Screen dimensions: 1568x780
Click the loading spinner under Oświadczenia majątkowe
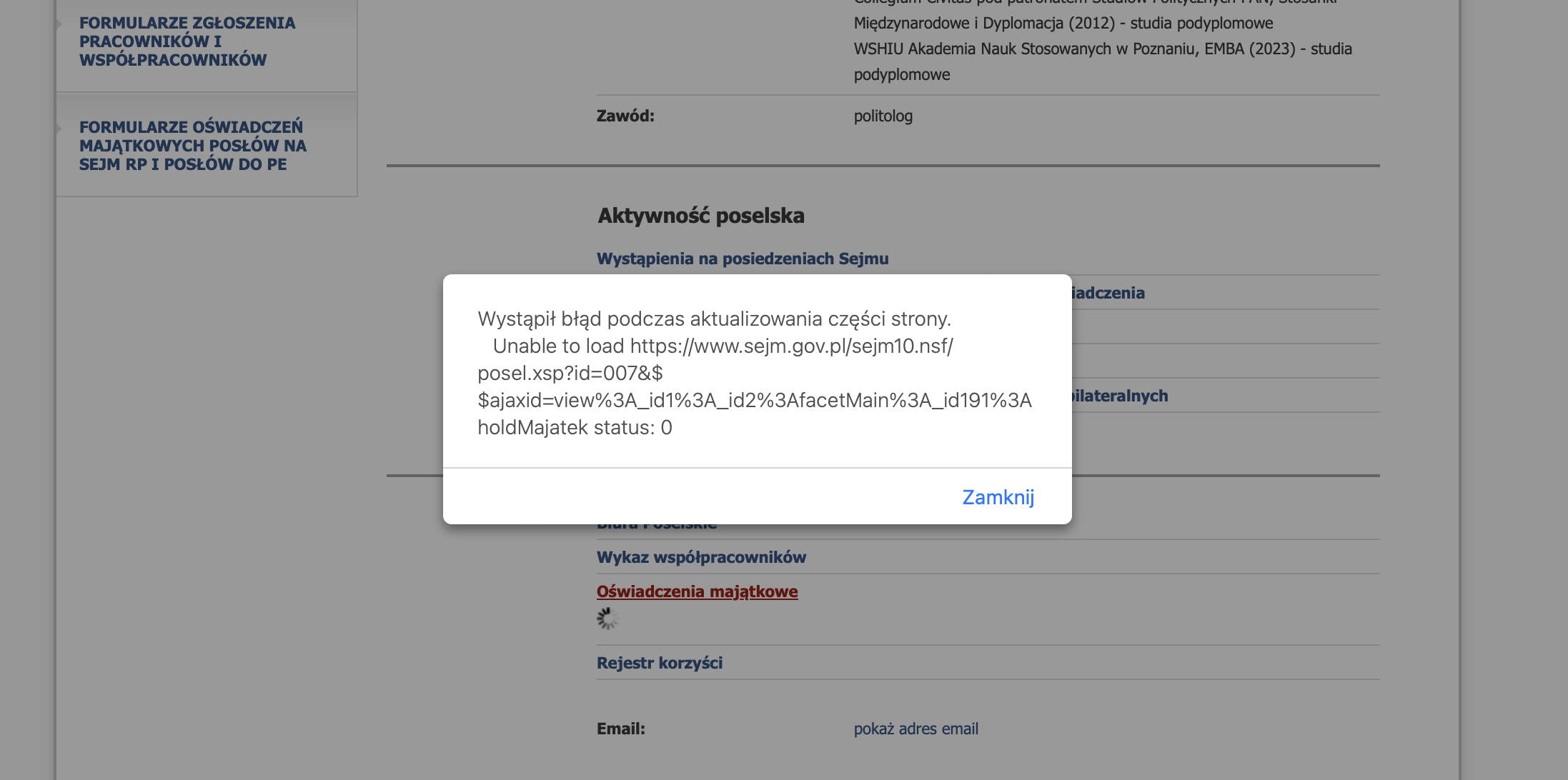pos(607,619)
